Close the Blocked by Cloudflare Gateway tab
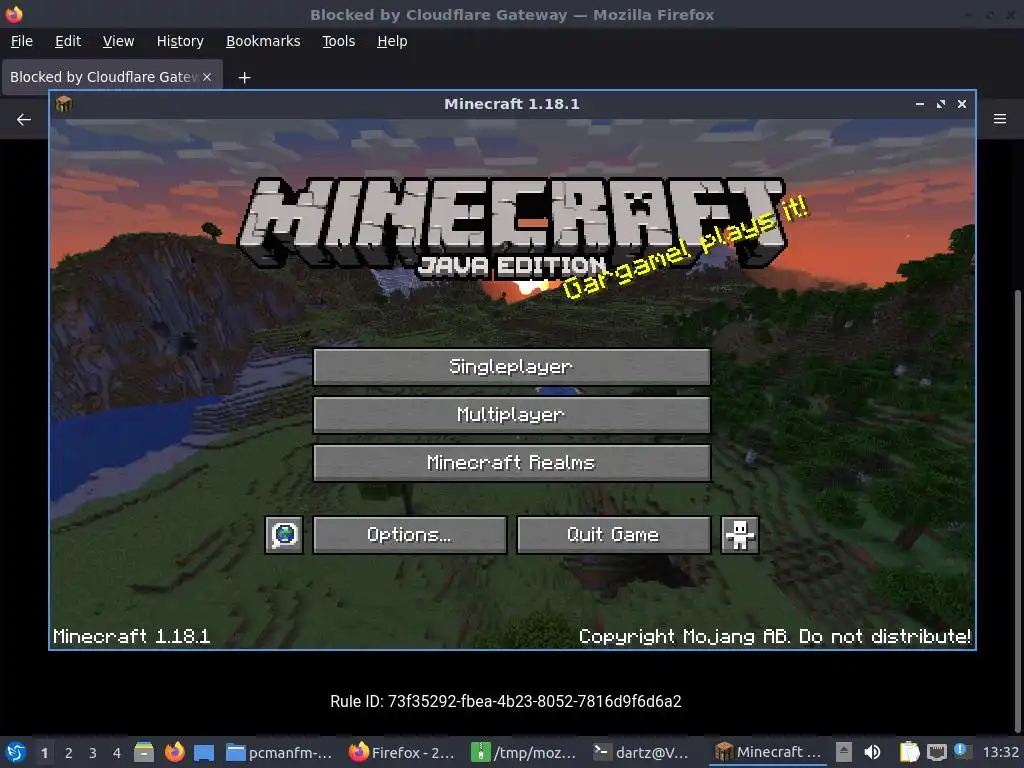The width and height of the screenshot is (1024, 768). (207, 77)
